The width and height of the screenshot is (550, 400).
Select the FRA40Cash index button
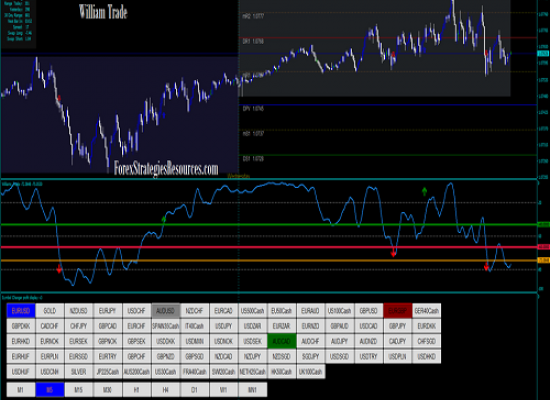pyautogui.click(x=195, y=372)
